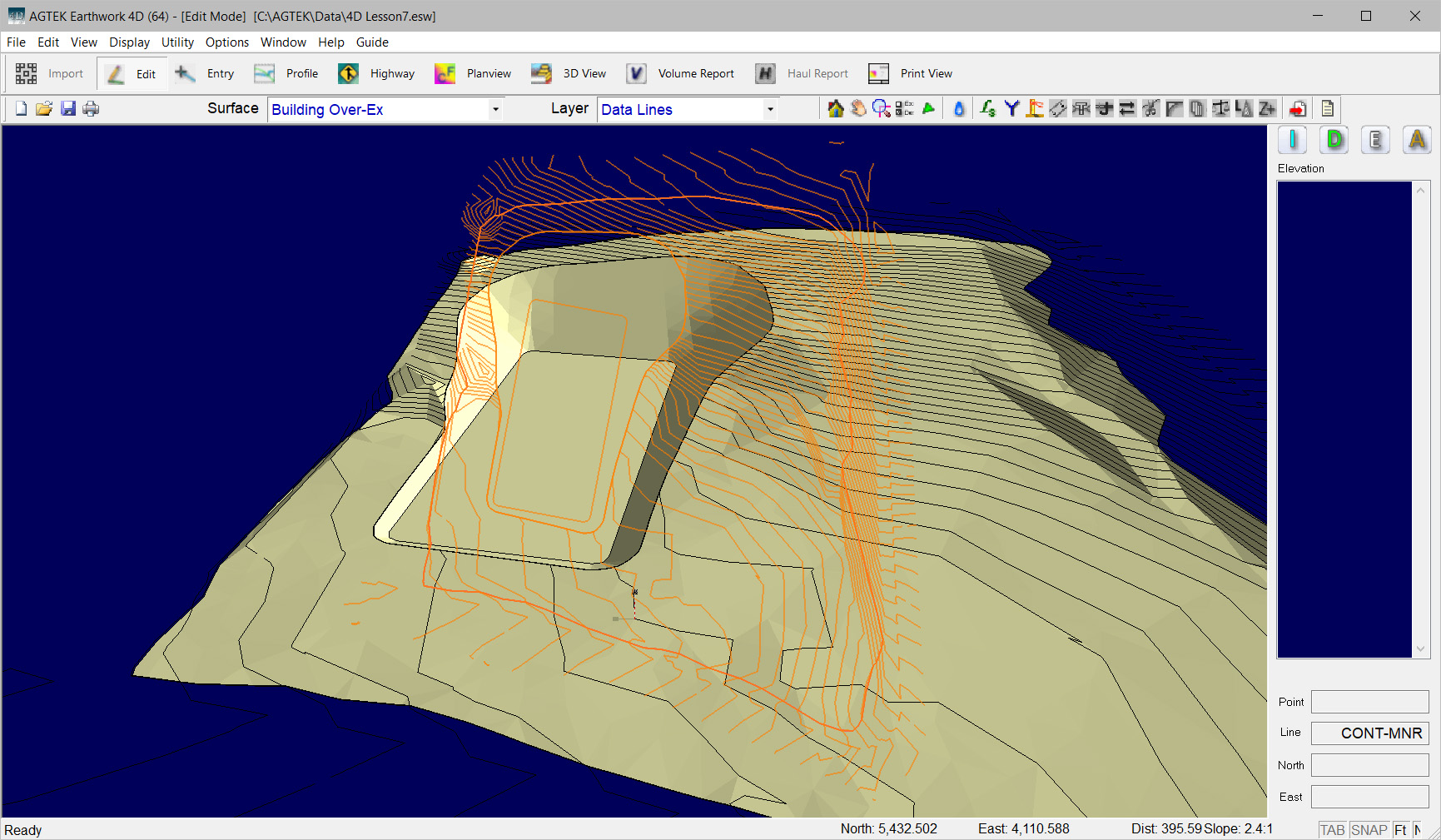The height and width of the screenshot is (840, 1441).
Task: Click the Elevation list scroll down arrow
Action: [1420, 649]
